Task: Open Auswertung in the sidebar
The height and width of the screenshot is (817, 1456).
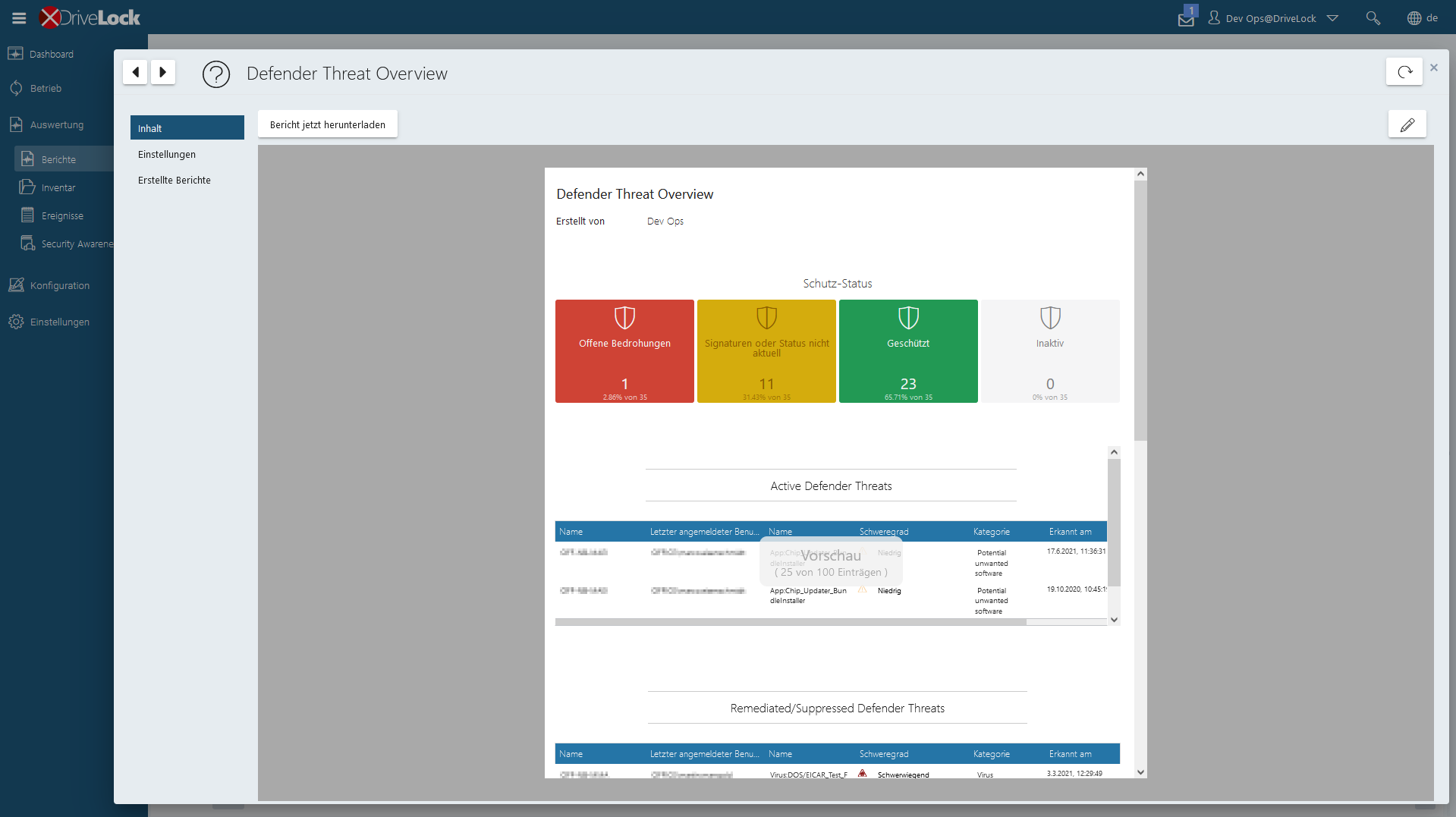Action: [x=57, y=124]
